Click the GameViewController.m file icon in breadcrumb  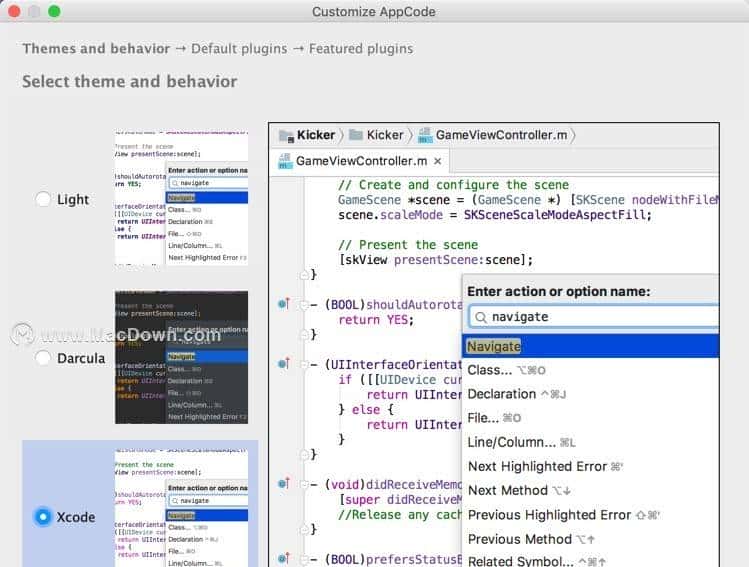425,135
